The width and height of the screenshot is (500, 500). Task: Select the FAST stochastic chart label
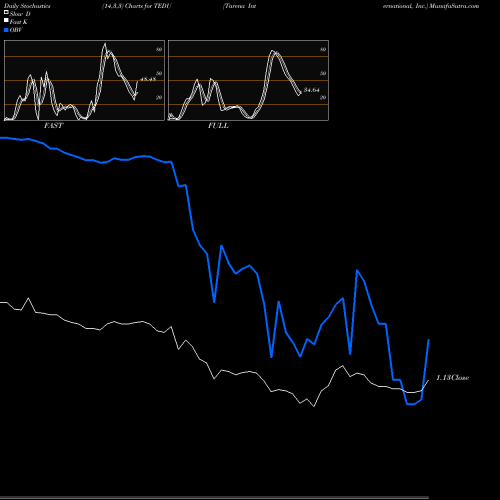53,126
